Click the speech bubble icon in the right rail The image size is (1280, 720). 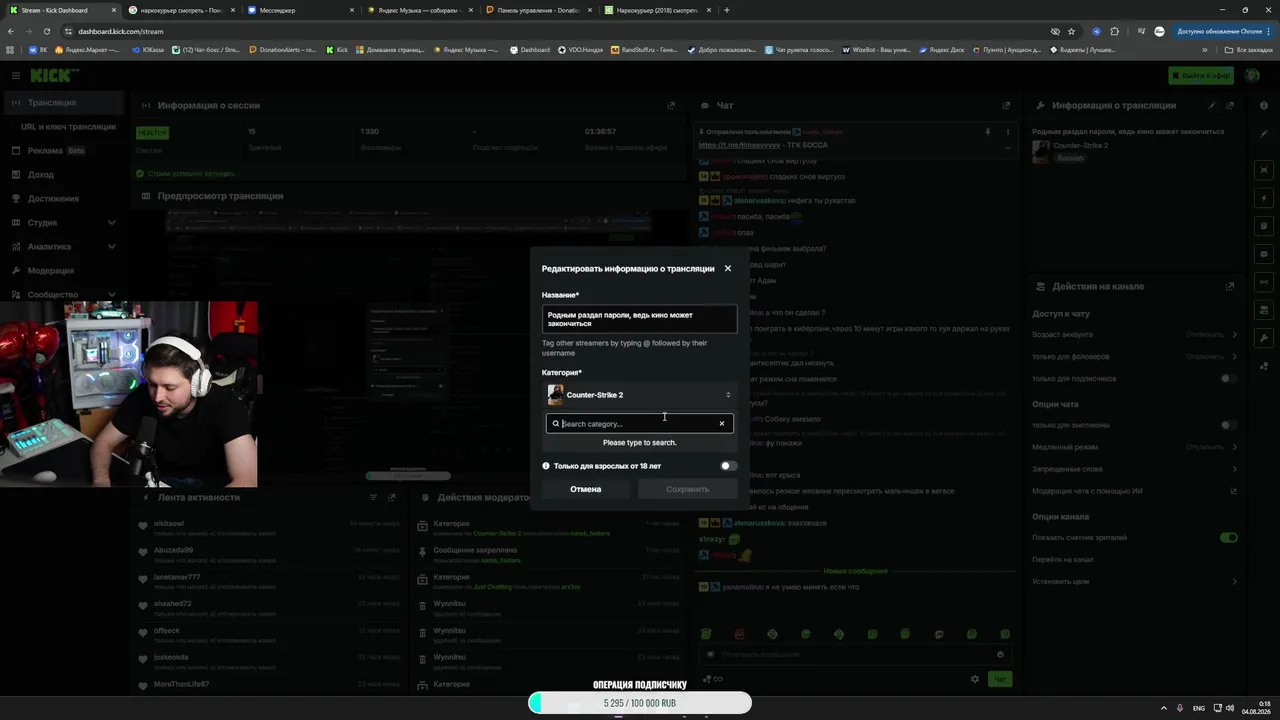tap(1265, 253)
